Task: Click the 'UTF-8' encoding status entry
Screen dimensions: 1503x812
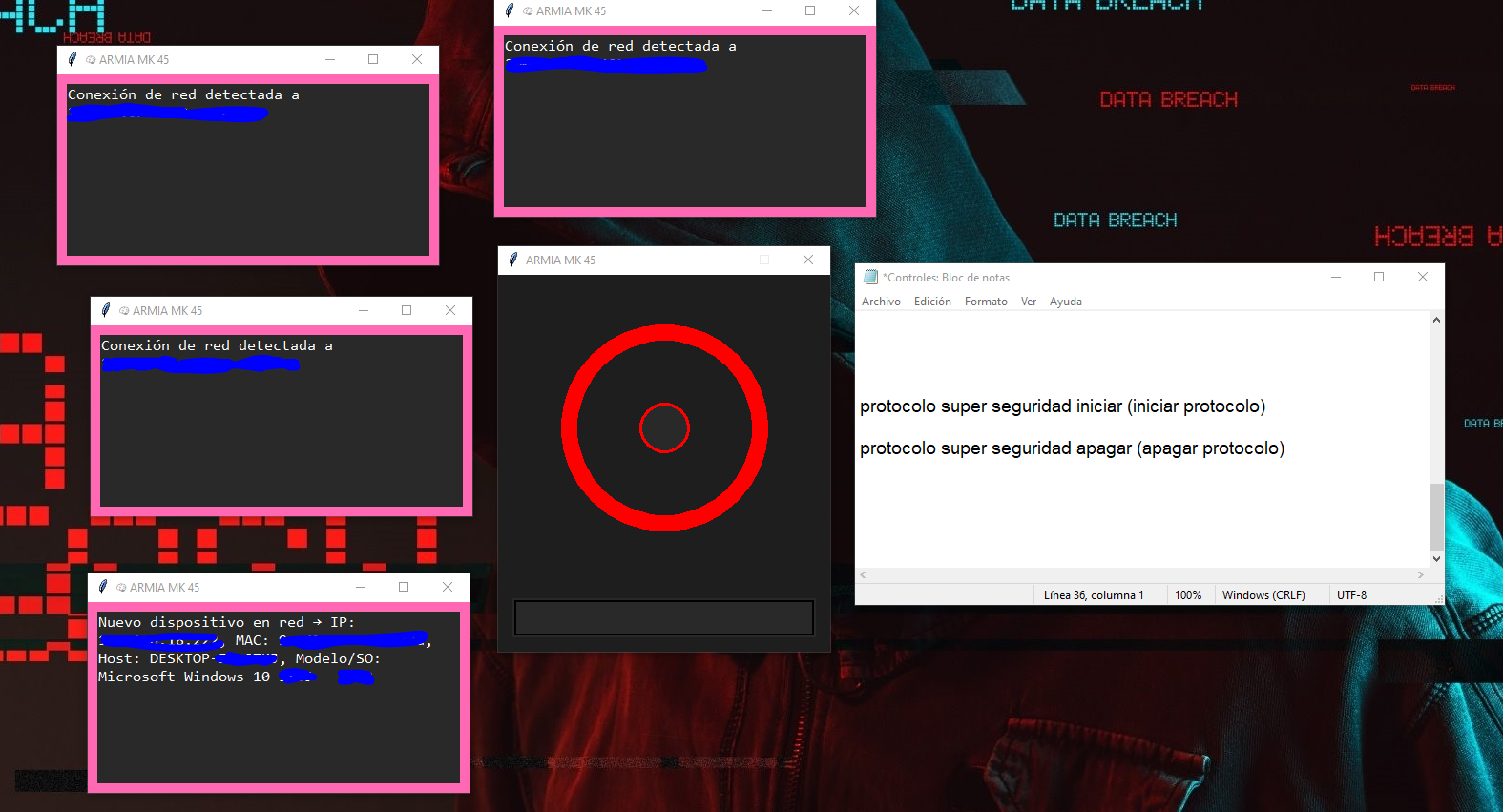Action: (x=1351, y=595)
